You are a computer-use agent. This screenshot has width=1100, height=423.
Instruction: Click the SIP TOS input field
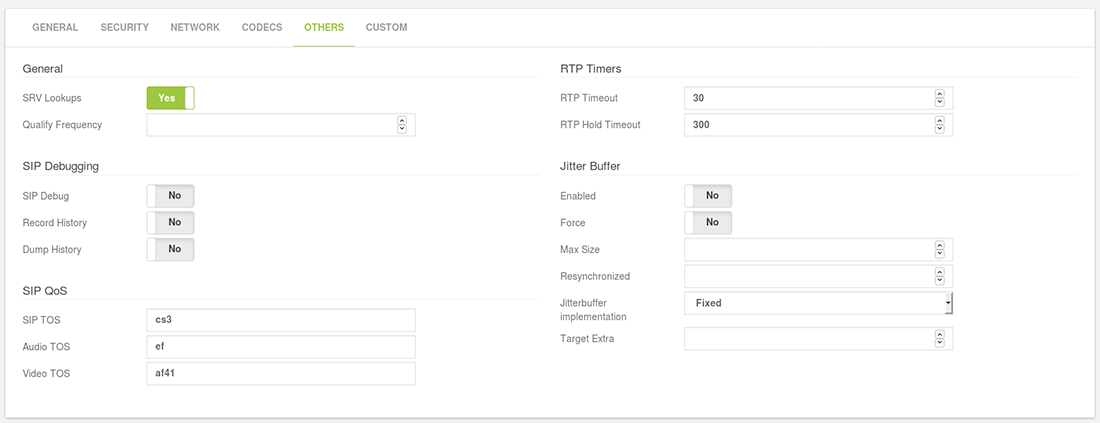[281, 320]
